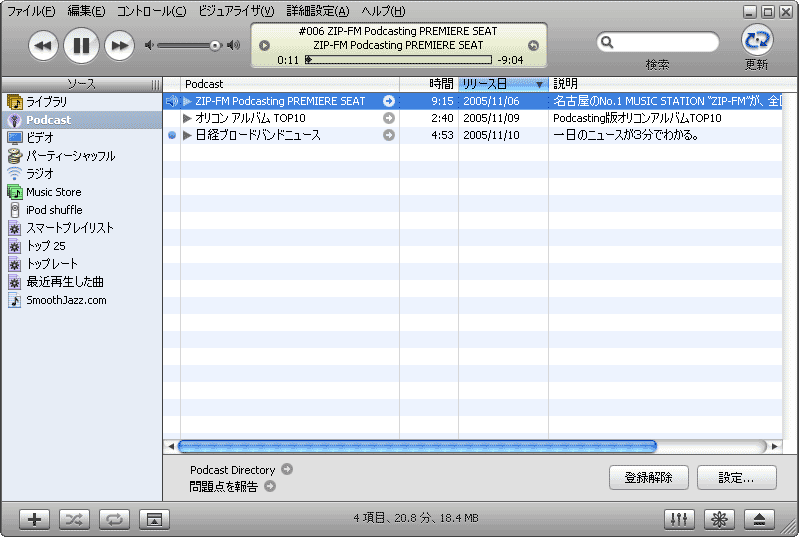The image size is (799, 537).
Task: Select Podcast in the source list
Action: click(82, 120)
